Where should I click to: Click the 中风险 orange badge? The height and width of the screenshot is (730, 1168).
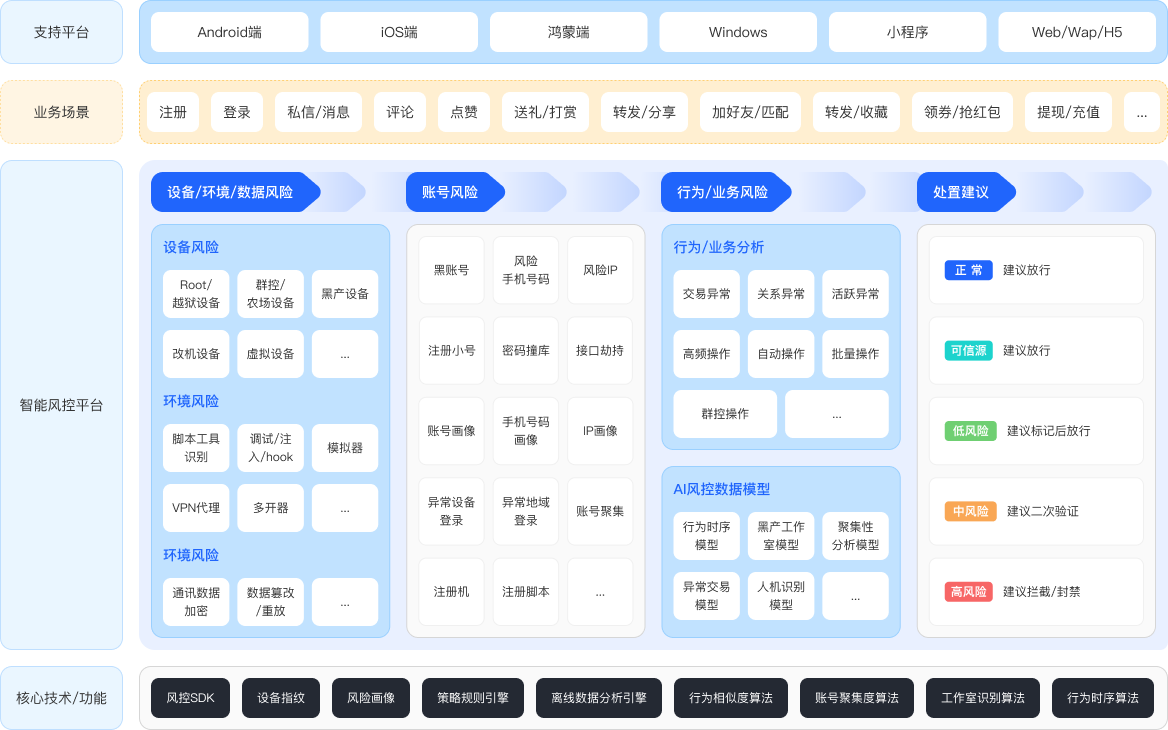click(969, 511)
